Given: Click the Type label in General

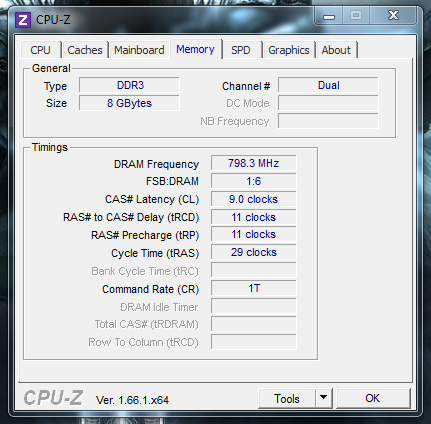Looking at the screenshot, I should (x=55, y=87).
